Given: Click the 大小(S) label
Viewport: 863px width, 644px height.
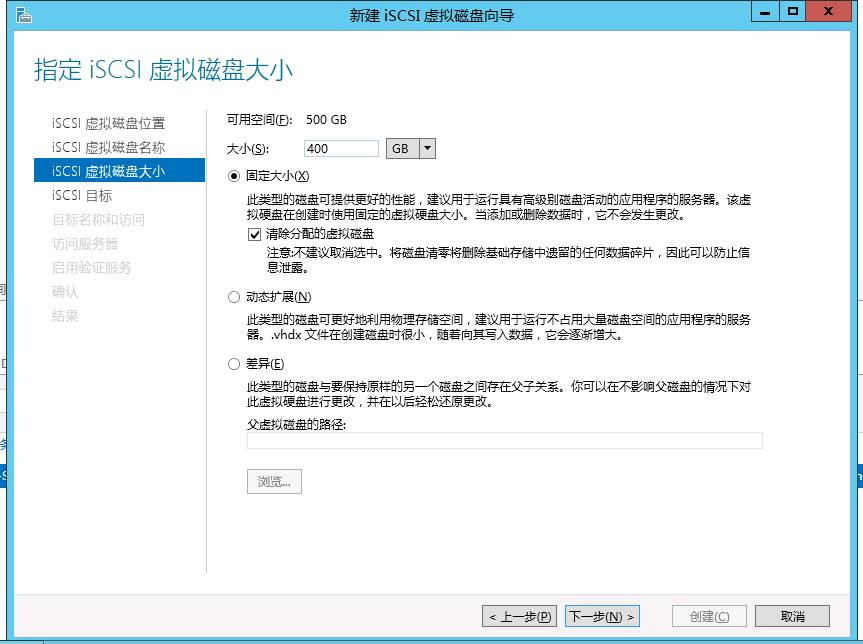Looking at the screenshot, I should (248, 149).
